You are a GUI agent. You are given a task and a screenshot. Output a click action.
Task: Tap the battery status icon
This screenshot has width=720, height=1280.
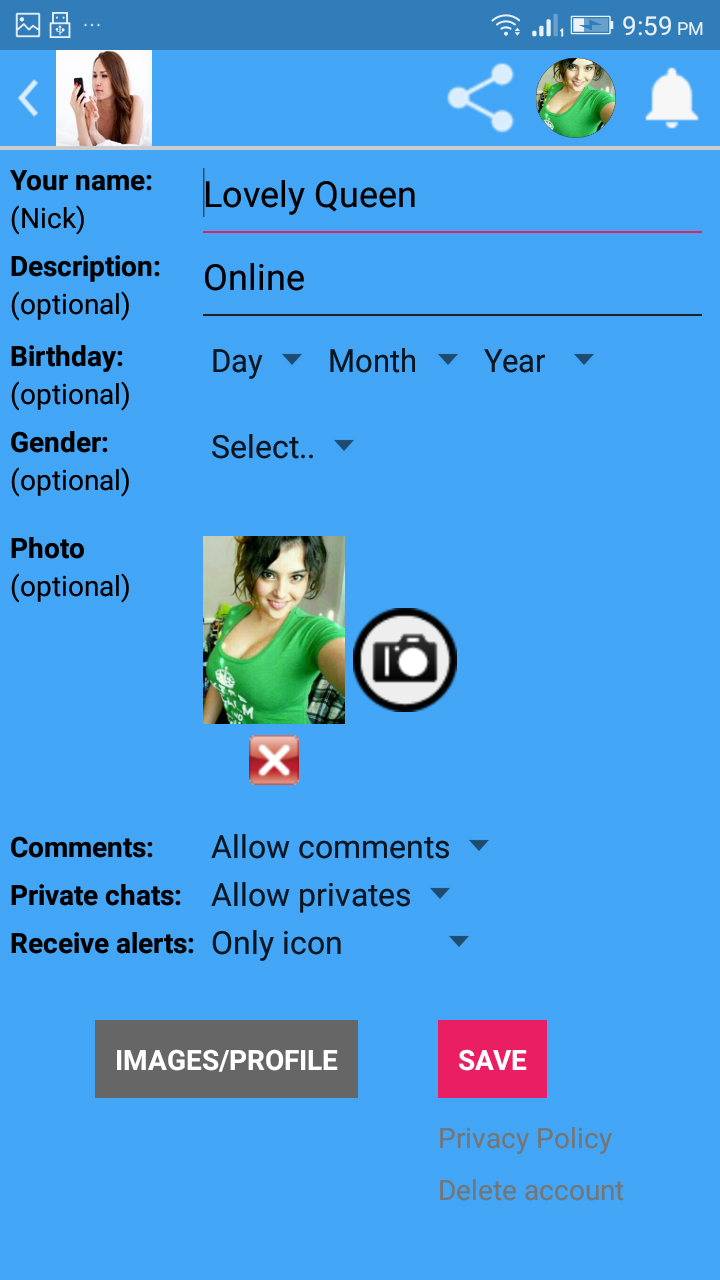point(592,26)
